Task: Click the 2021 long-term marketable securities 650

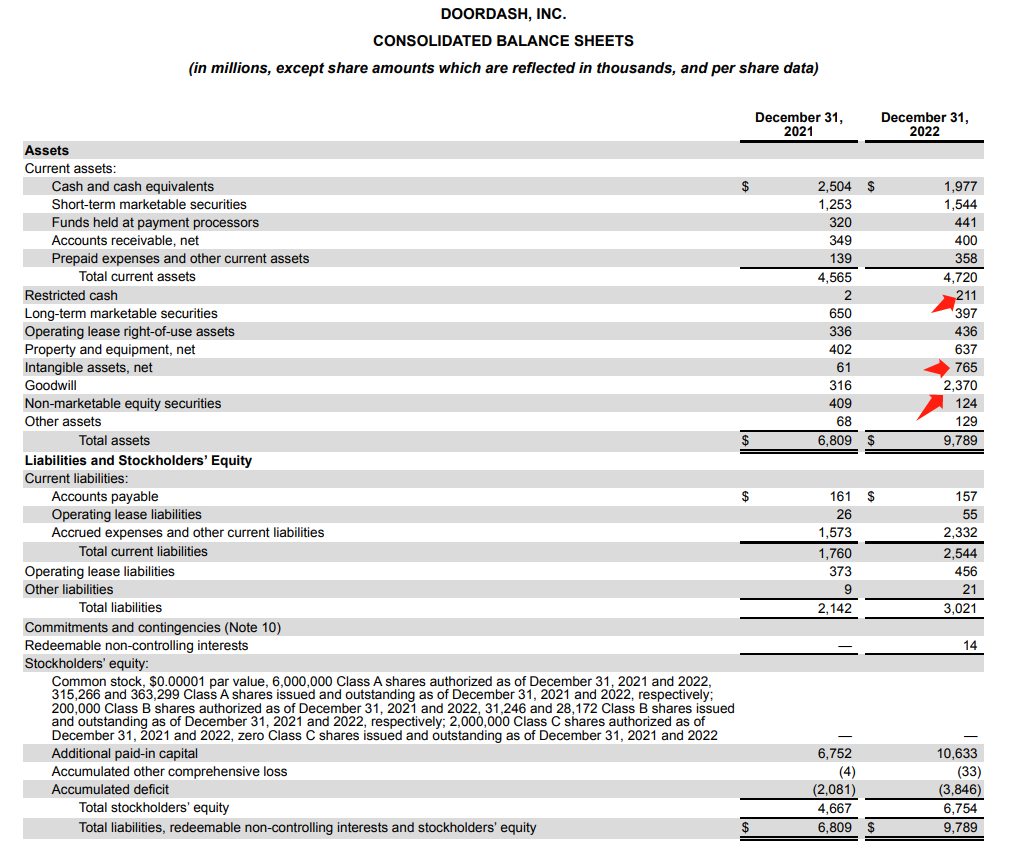Action: click(x=840, y=313)
